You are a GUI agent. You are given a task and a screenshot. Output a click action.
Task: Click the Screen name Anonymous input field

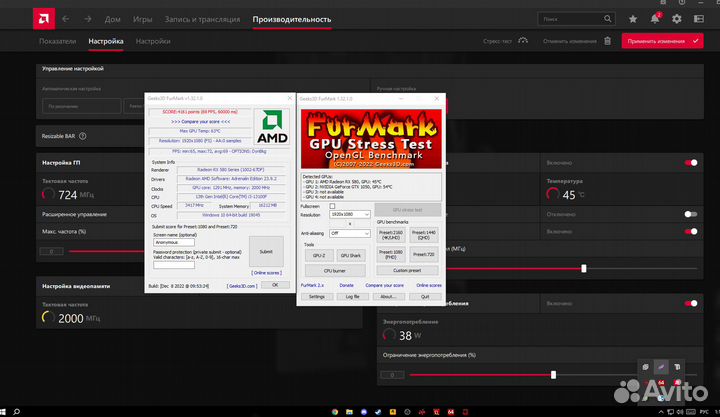(x=174, y=242)
